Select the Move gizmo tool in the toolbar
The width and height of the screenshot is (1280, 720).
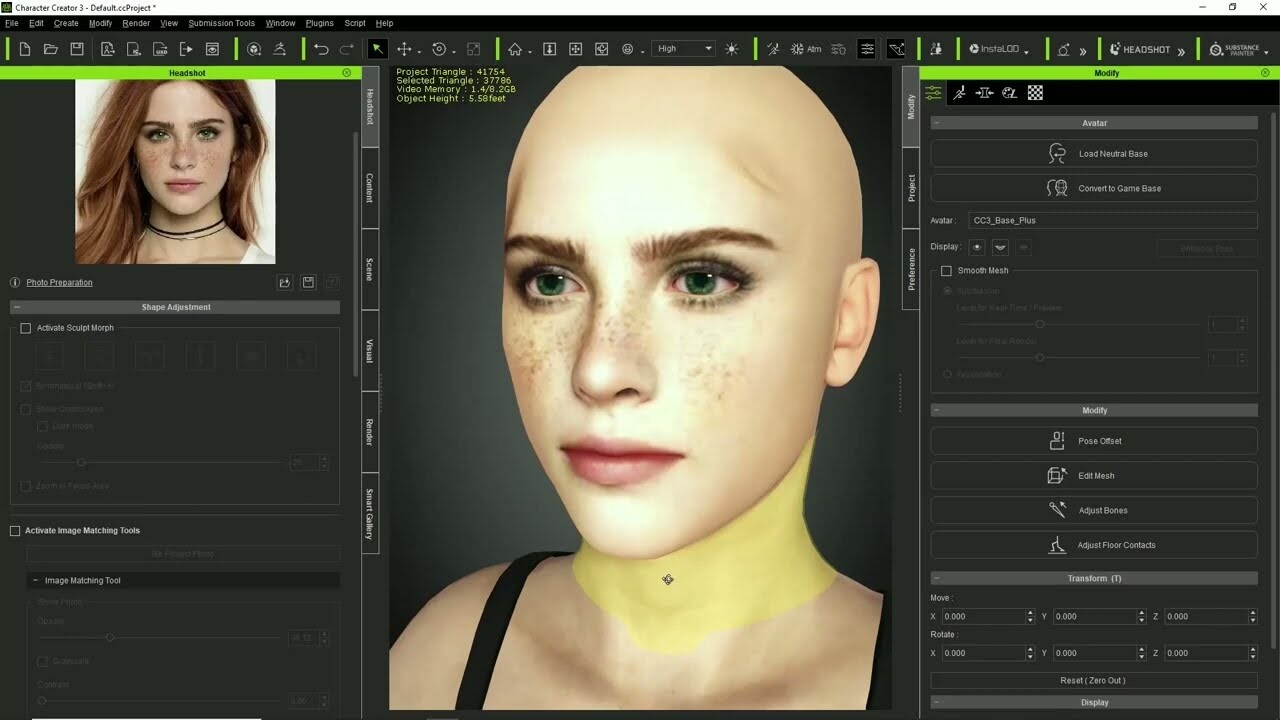click(404, 48)
